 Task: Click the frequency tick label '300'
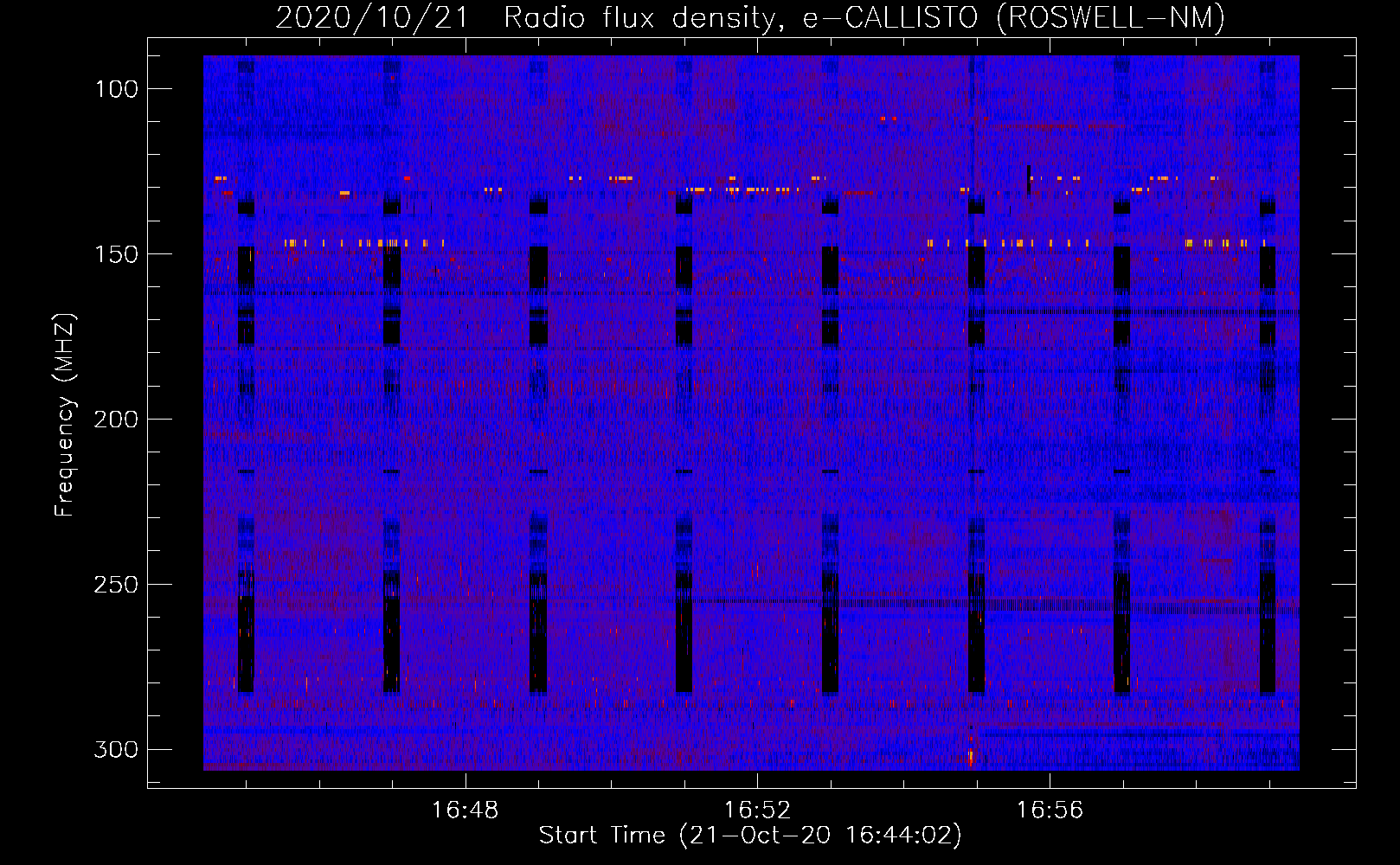pos(115,750)
